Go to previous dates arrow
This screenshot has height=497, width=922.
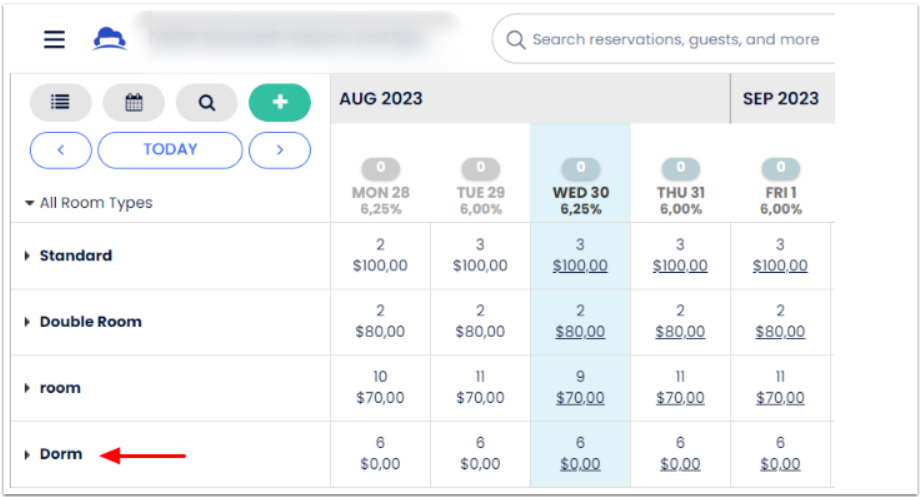[61, 150]
